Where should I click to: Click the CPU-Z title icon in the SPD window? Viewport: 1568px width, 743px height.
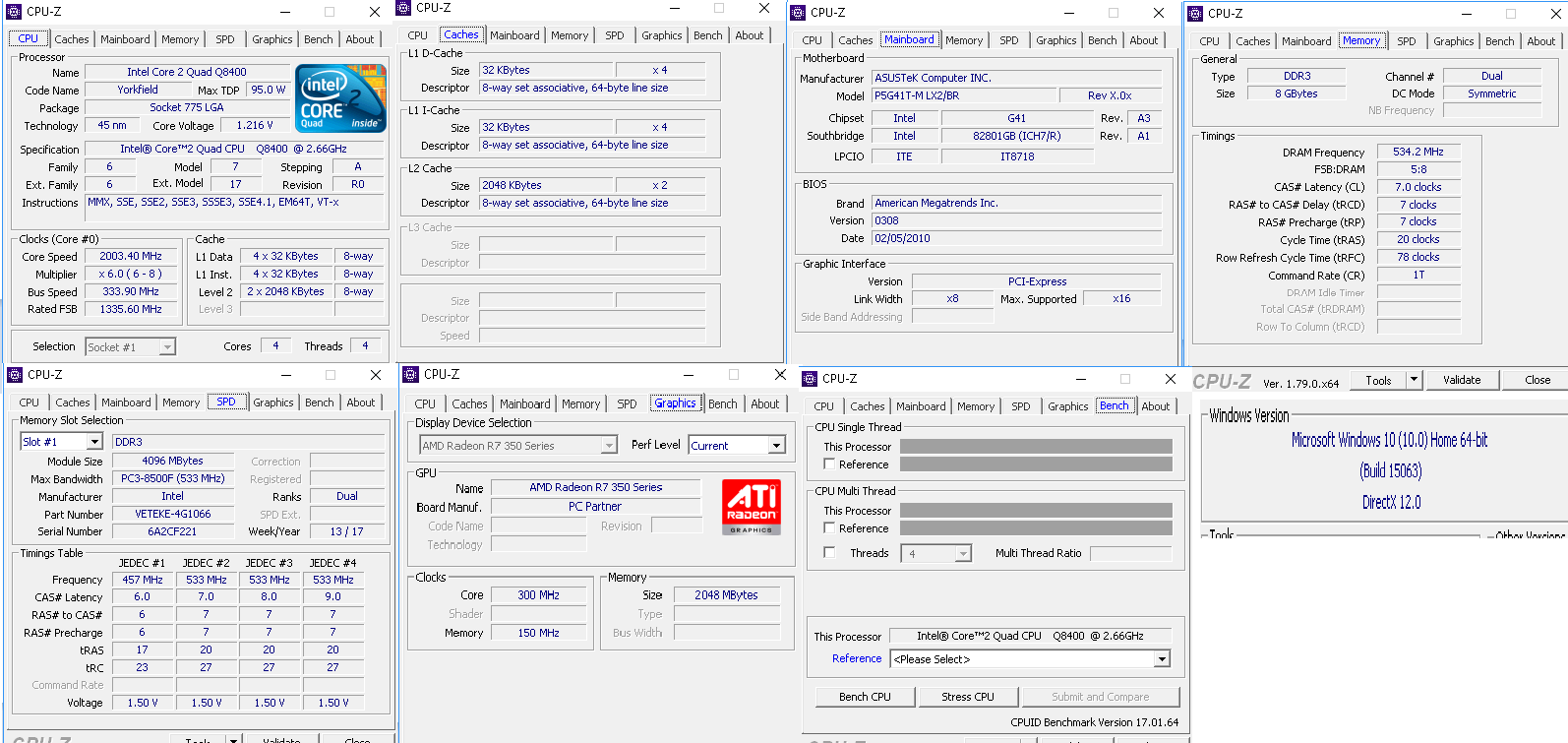click(x=15, y=375)
